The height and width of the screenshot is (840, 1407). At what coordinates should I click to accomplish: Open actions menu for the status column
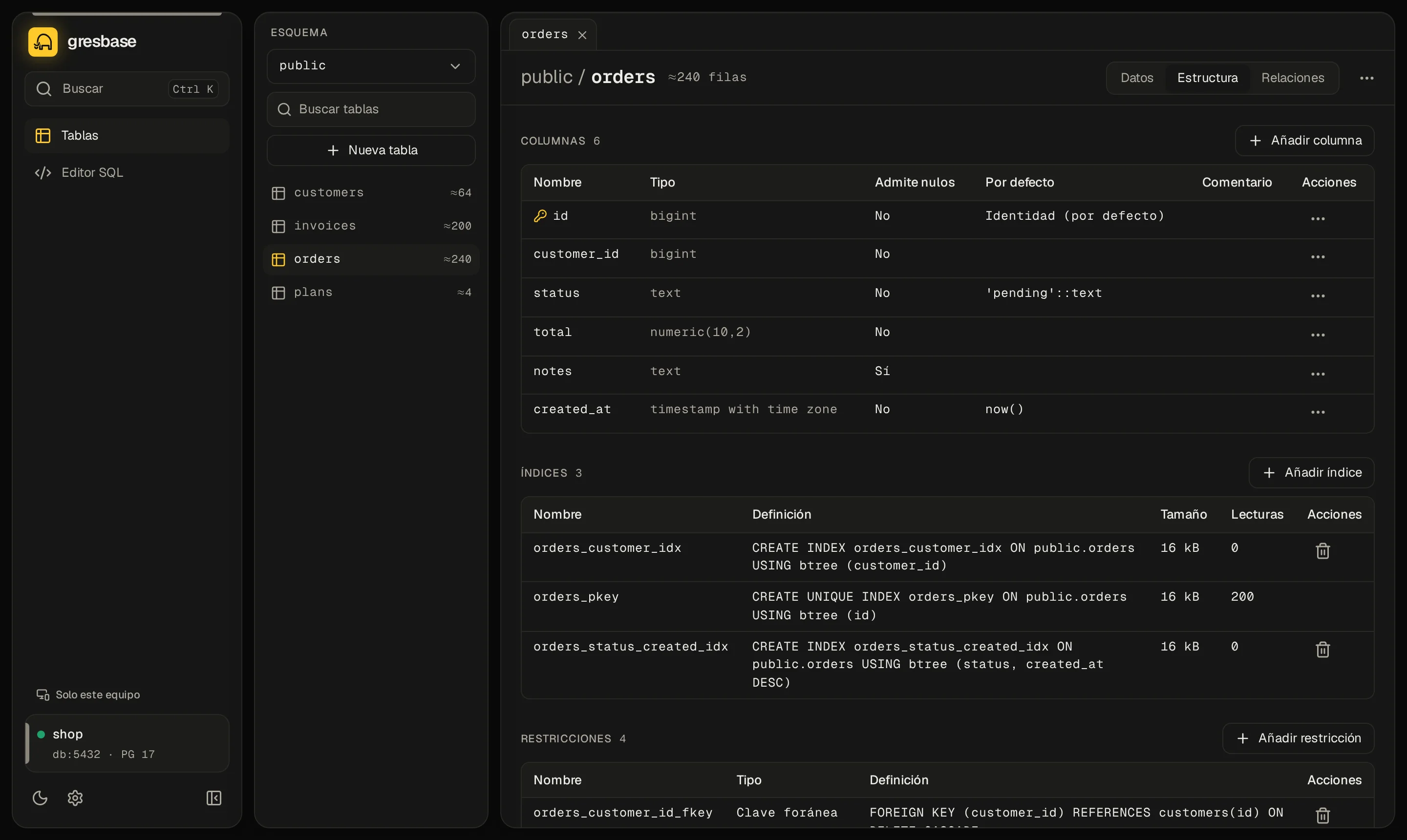[x=1318, y=296]
